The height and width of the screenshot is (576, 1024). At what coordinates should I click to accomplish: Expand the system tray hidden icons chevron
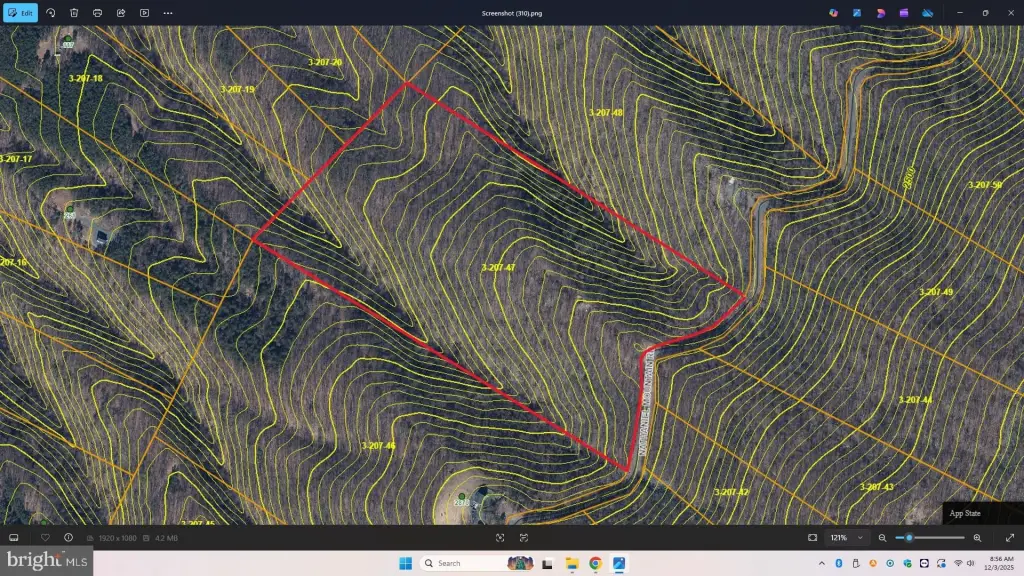tap(821, 563)
